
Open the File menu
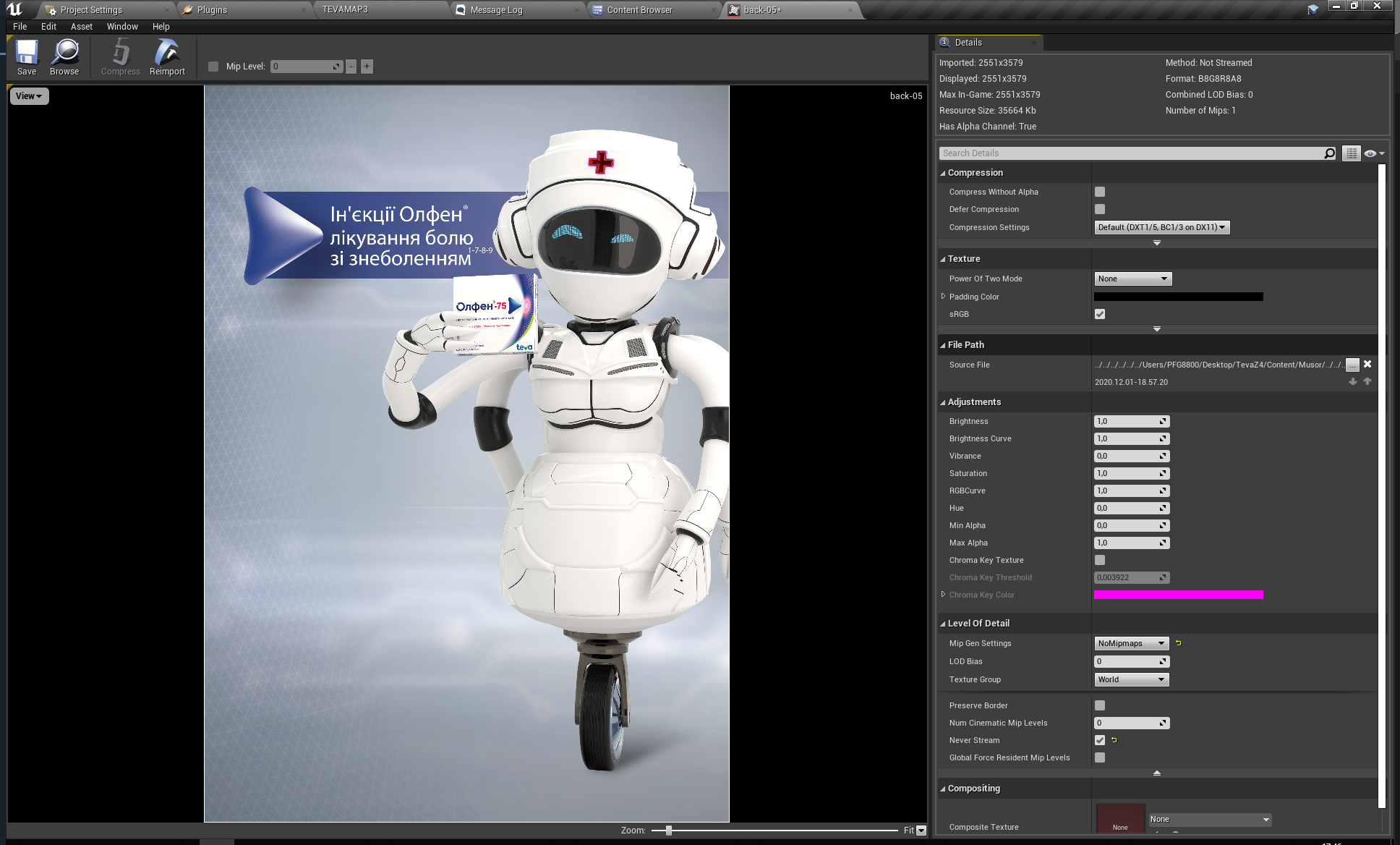tap(20, 27)
